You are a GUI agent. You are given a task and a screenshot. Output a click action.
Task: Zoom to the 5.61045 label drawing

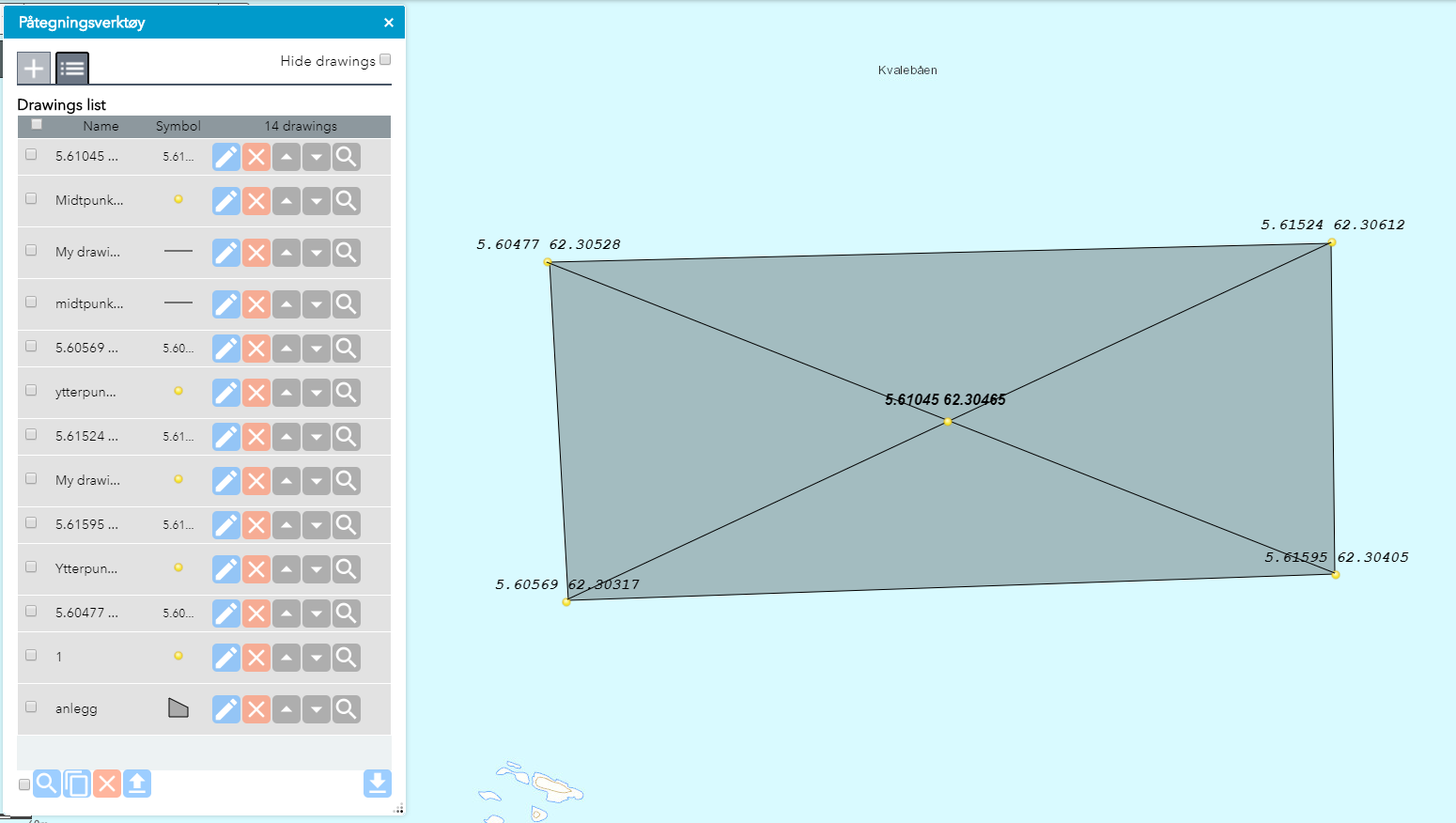347,157
